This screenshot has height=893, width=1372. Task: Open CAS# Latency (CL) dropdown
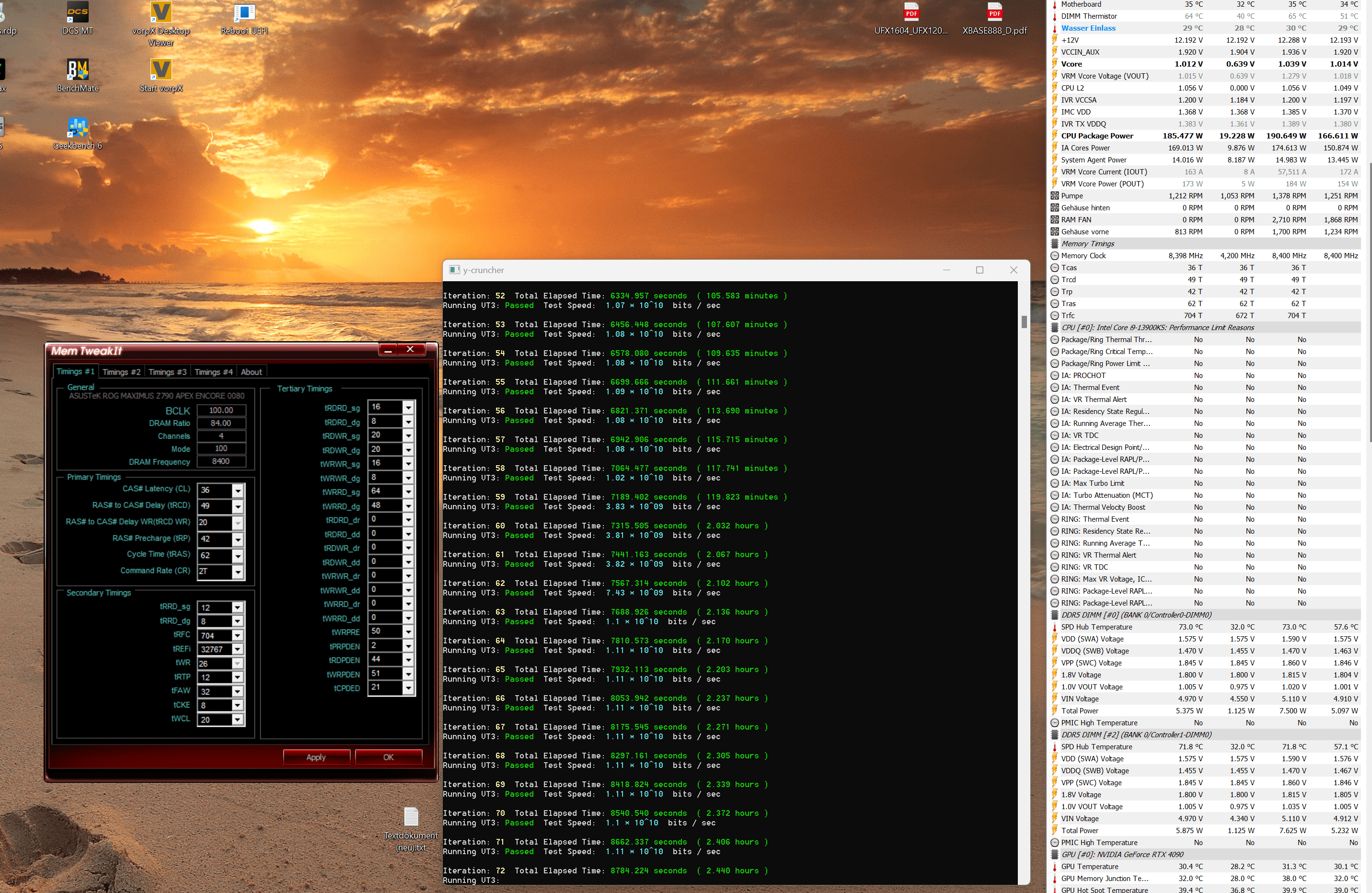tap(238, 490)
